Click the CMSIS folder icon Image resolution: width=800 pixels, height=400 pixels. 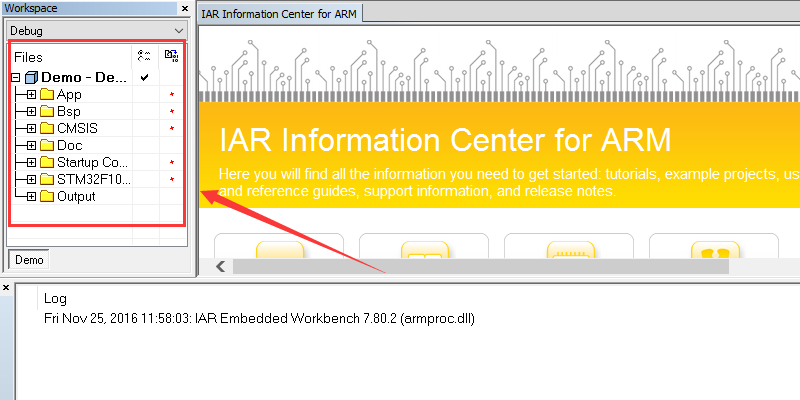coord(47,128)
